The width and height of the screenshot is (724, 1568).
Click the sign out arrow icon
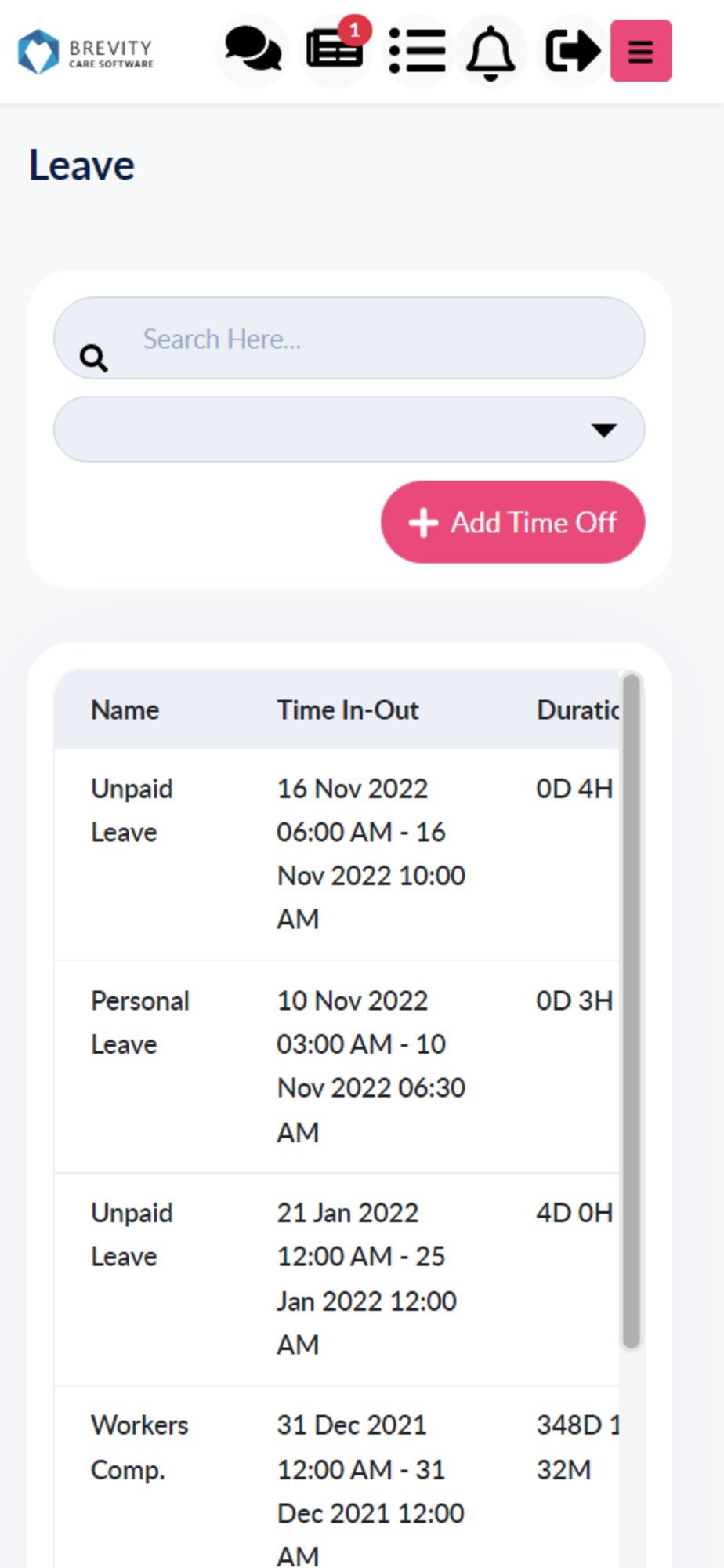coord(573,51)
